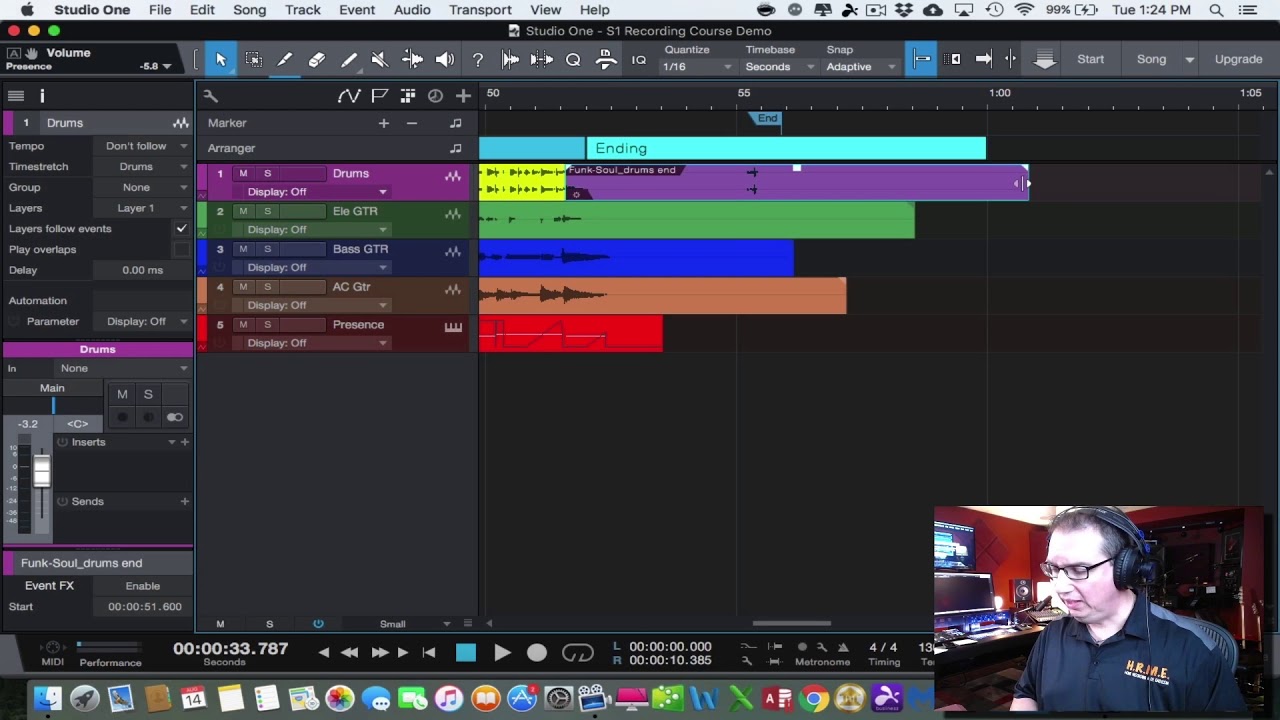
Task: Click the Upgrade button
Action: pos(1238,59)
